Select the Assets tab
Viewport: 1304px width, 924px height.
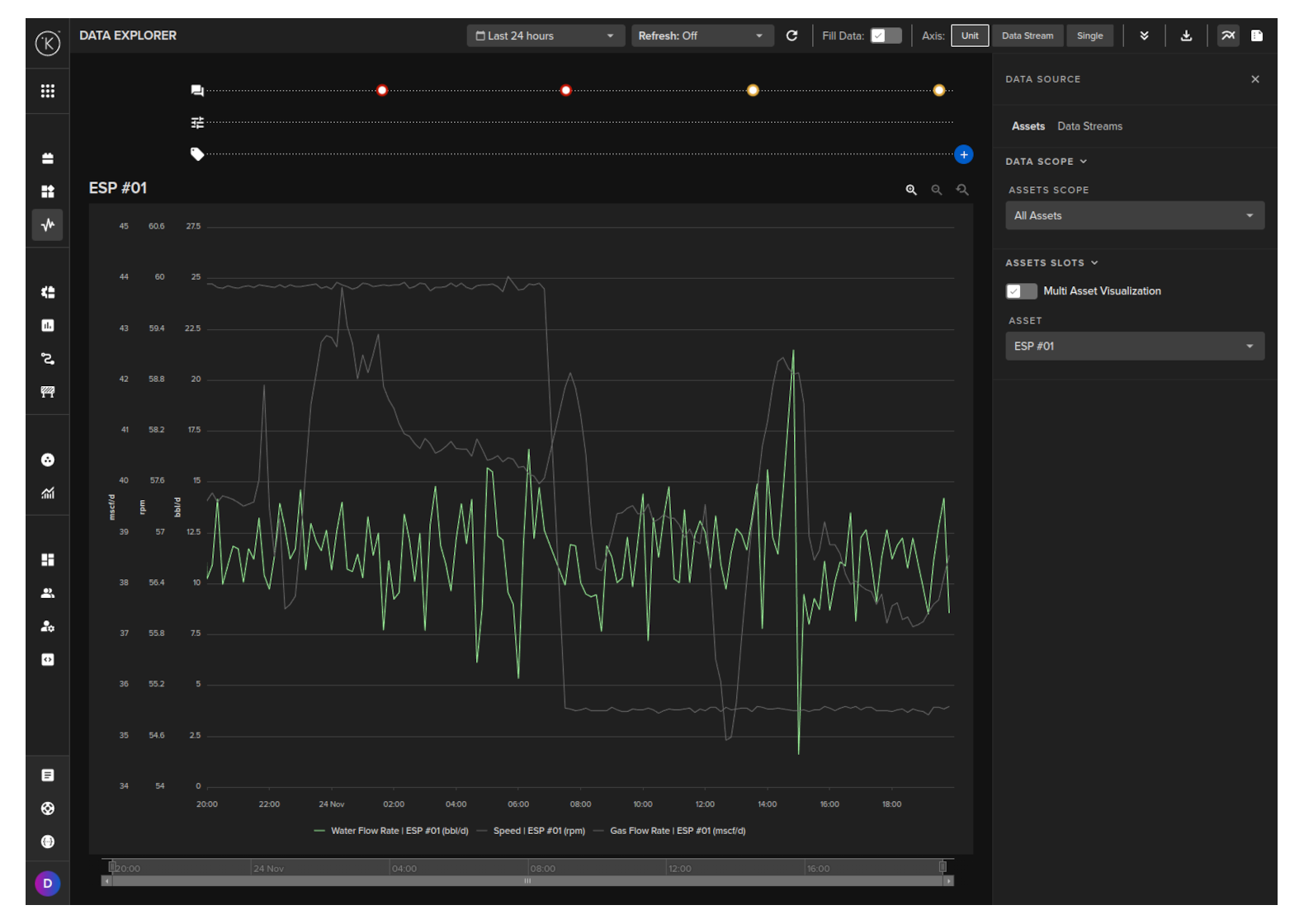1028,126
